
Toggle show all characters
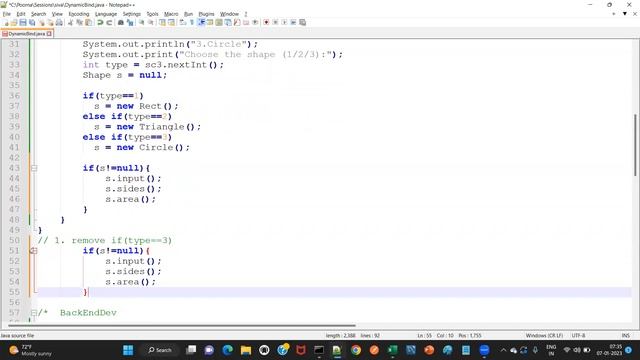pyautogui.click(x=191, y=22)
